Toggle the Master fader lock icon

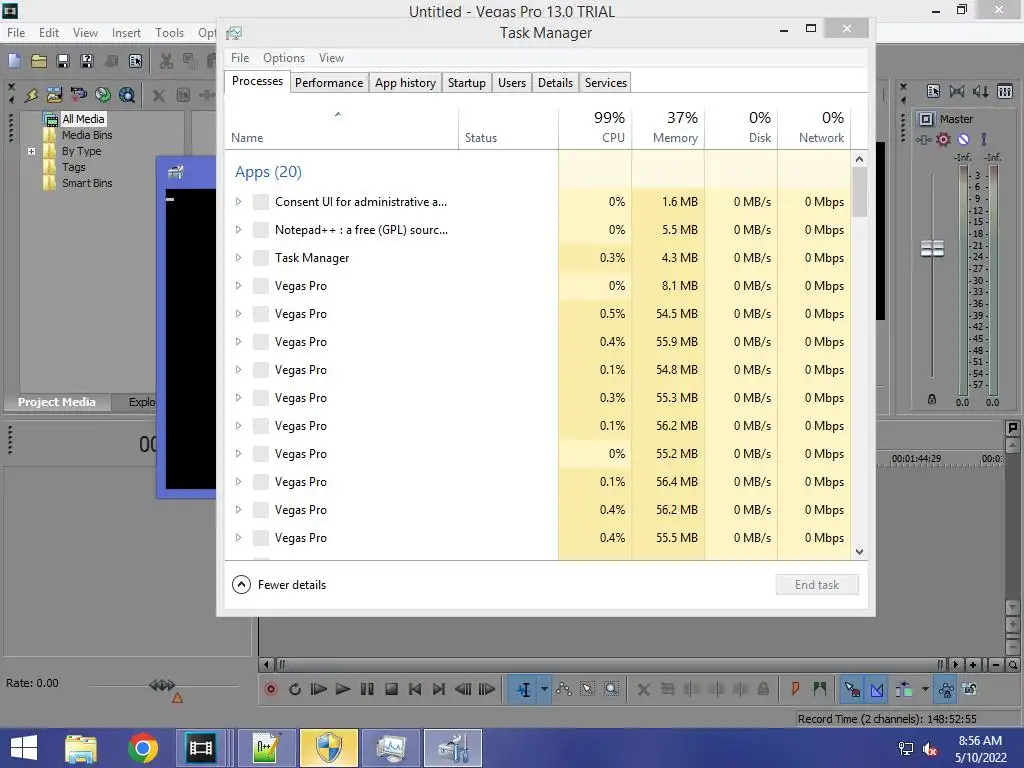(932, 399)
